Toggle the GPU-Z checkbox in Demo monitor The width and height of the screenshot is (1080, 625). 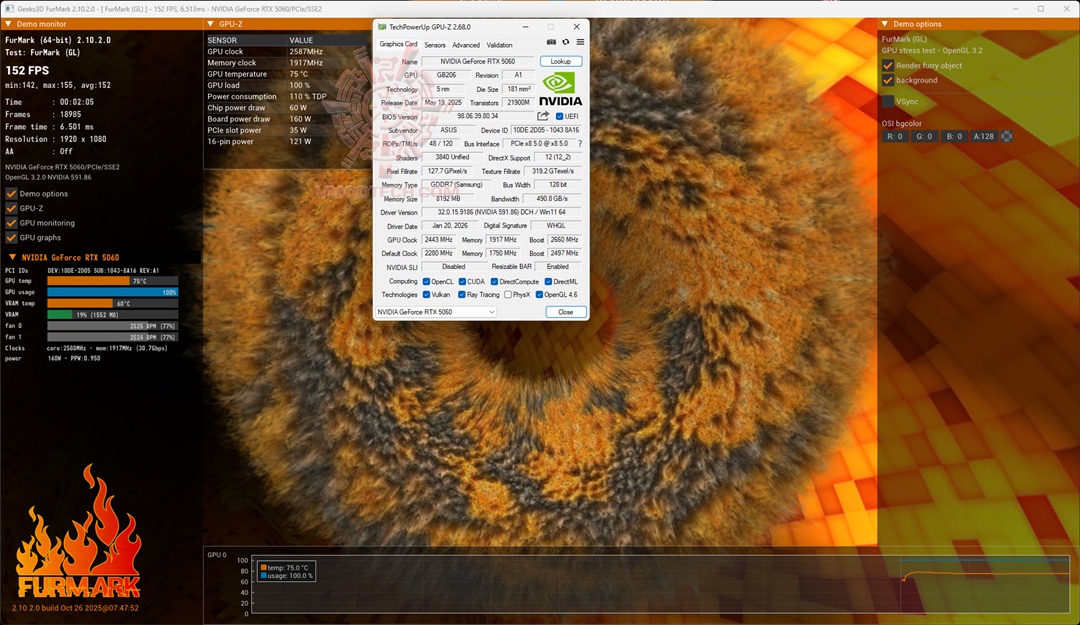11,208
